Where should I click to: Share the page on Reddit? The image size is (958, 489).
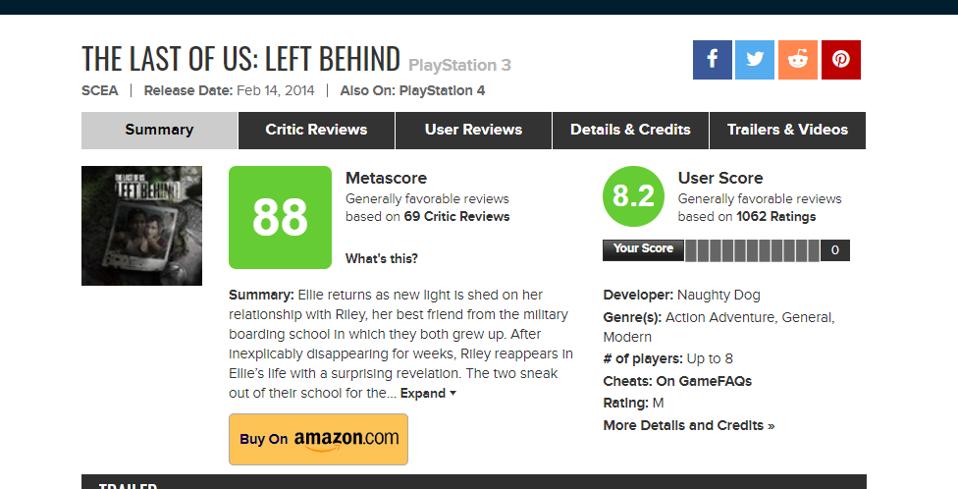[798, 60]
